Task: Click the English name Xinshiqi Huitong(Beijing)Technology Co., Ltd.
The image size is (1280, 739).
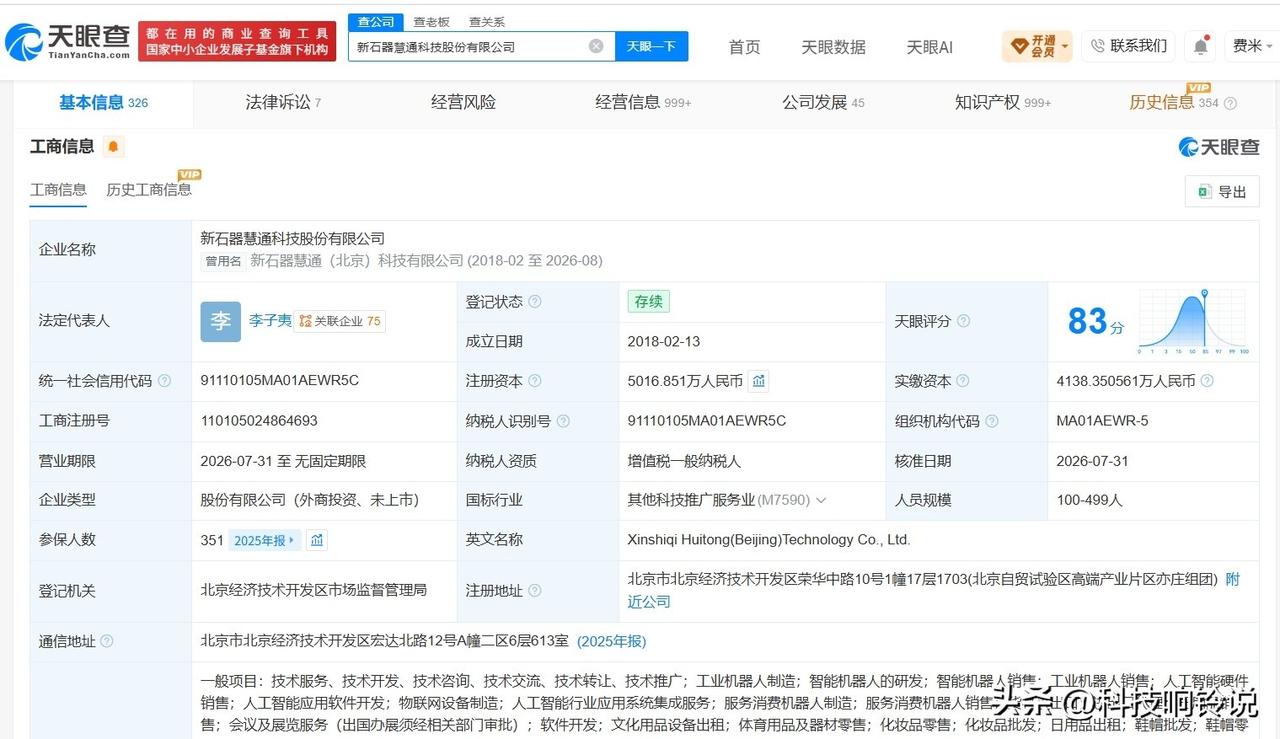Action: 769,540
